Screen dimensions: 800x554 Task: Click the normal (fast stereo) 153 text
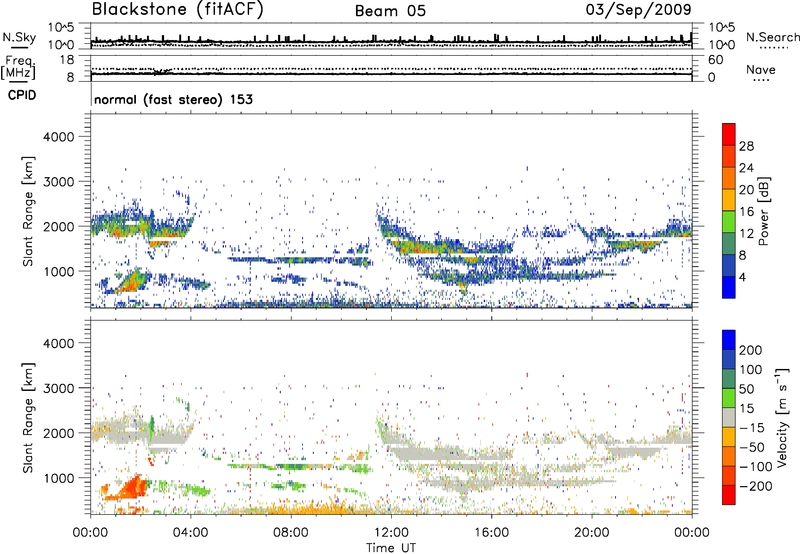click(173, 99)
